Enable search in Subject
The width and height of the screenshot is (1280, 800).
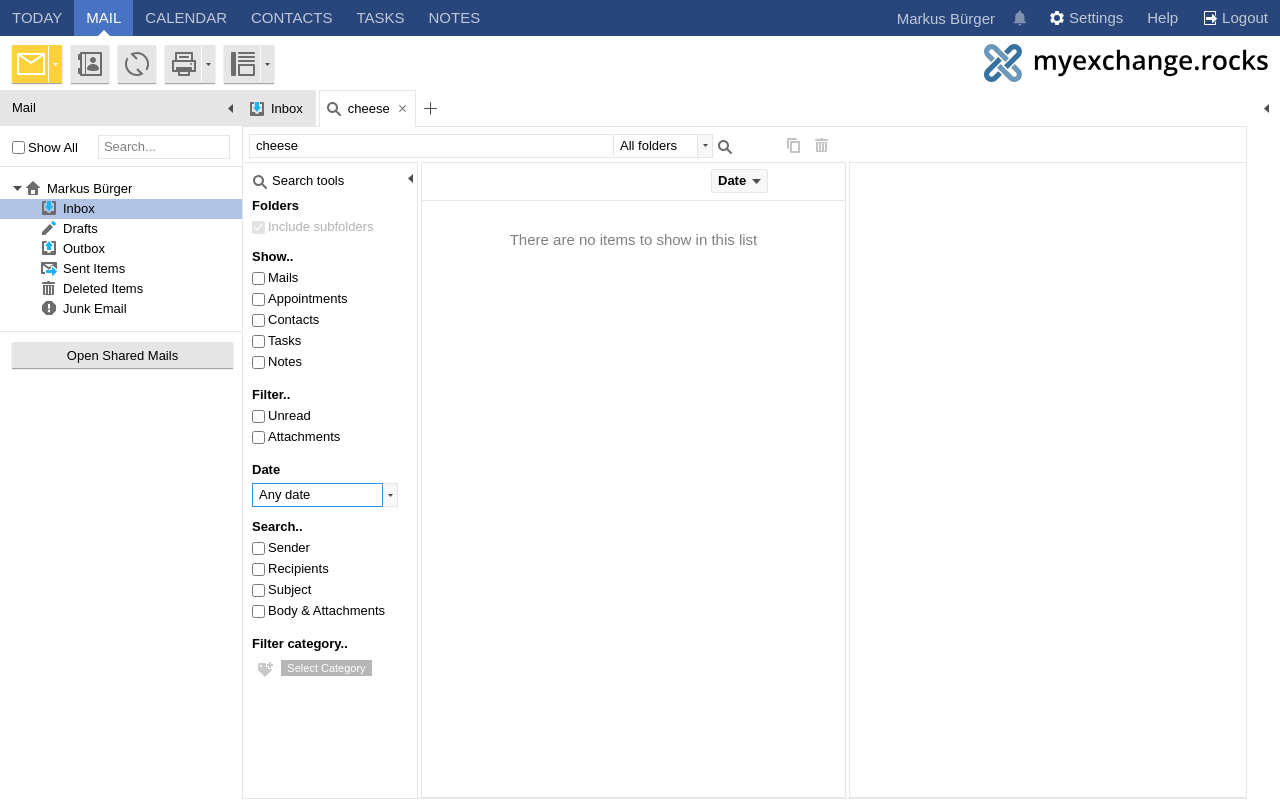pos(258,591)
